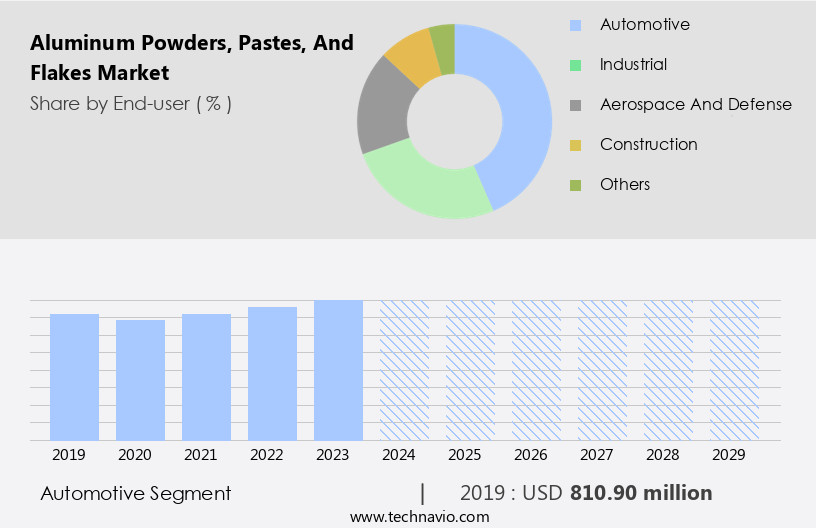
Task: Click the yellow Construction legend swatch
Action: 575,145
